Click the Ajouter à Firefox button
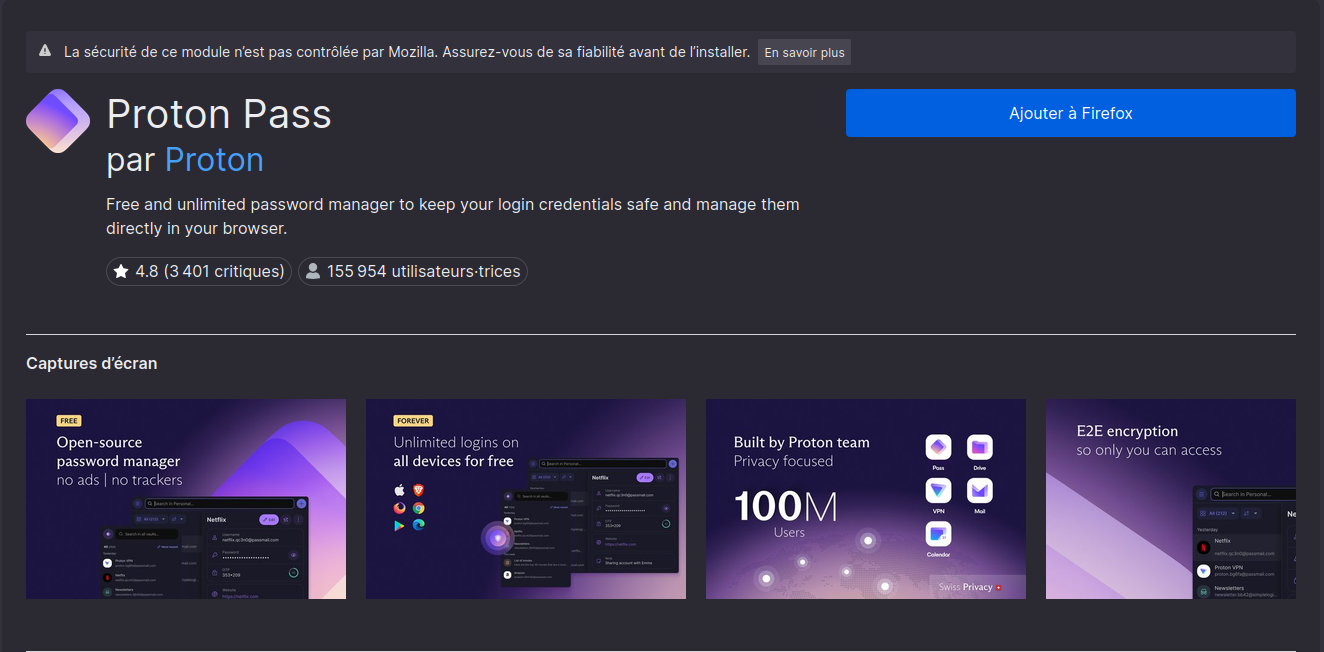The width and height of the screenshot is (1324, 652). click(1070, 113)
